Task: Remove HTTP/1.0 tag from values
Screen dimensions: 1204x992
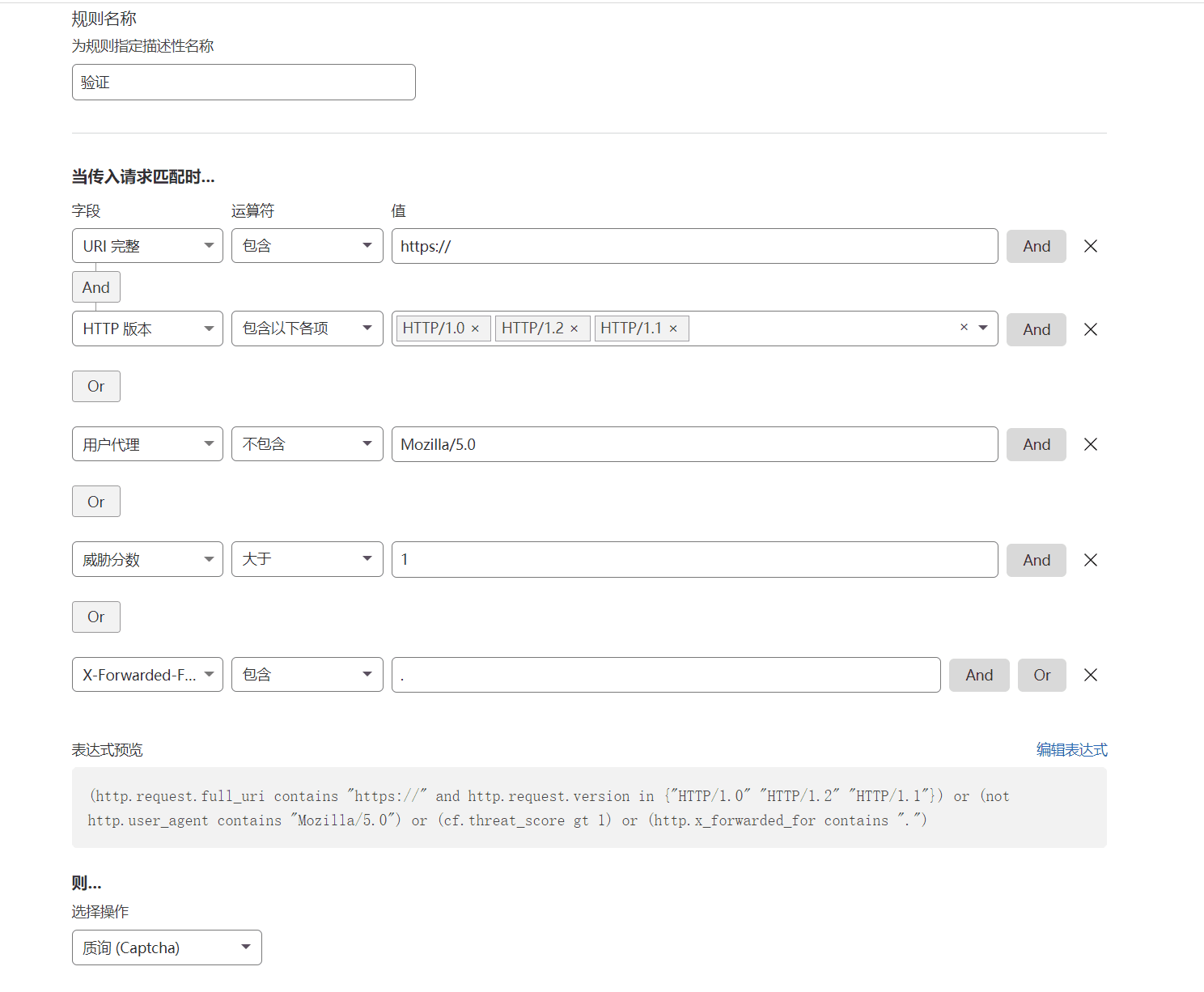Action: (476, 329)
